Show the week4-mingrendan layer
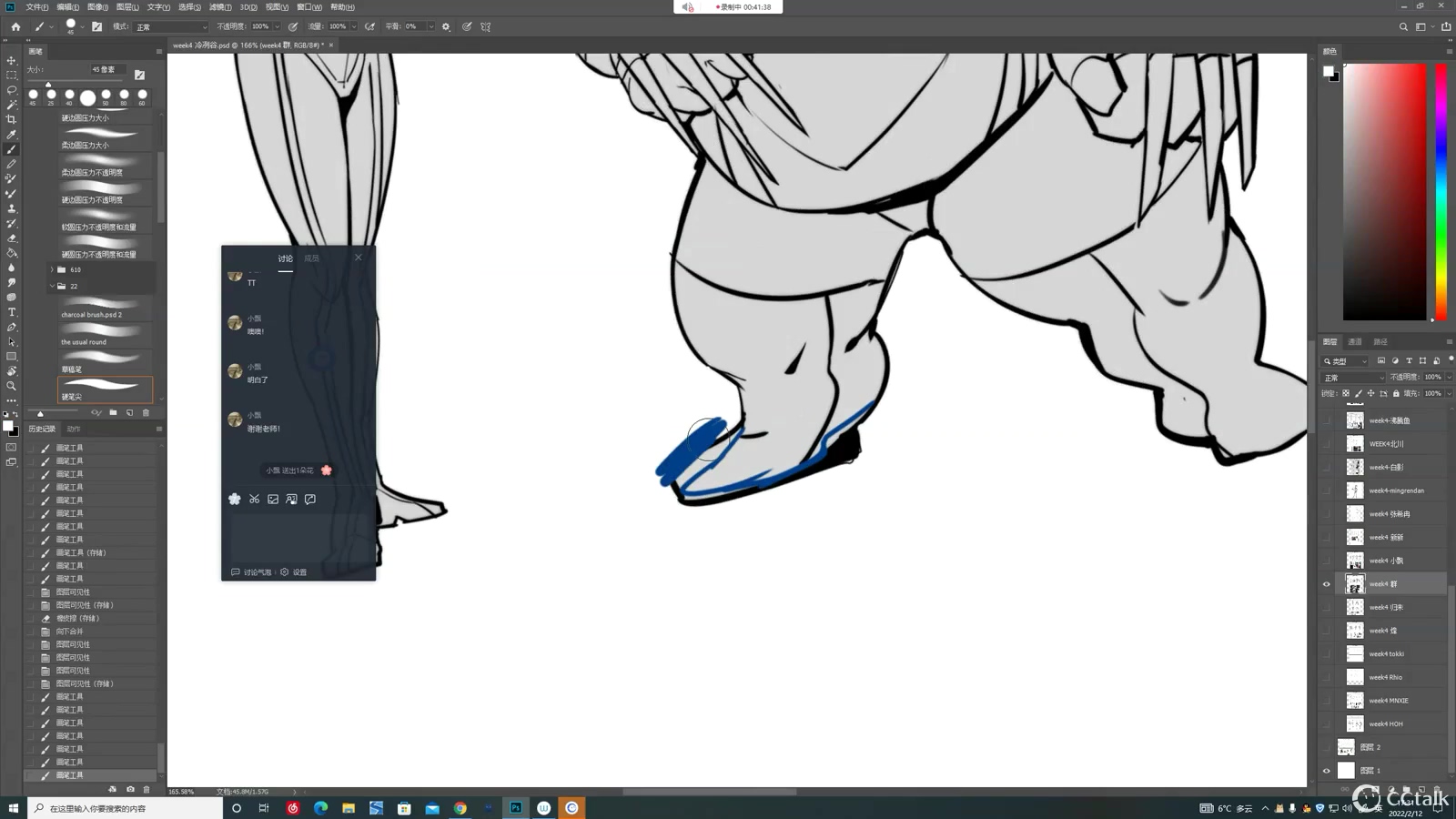The image size is (1456, 819). (x=1327, y=490)
